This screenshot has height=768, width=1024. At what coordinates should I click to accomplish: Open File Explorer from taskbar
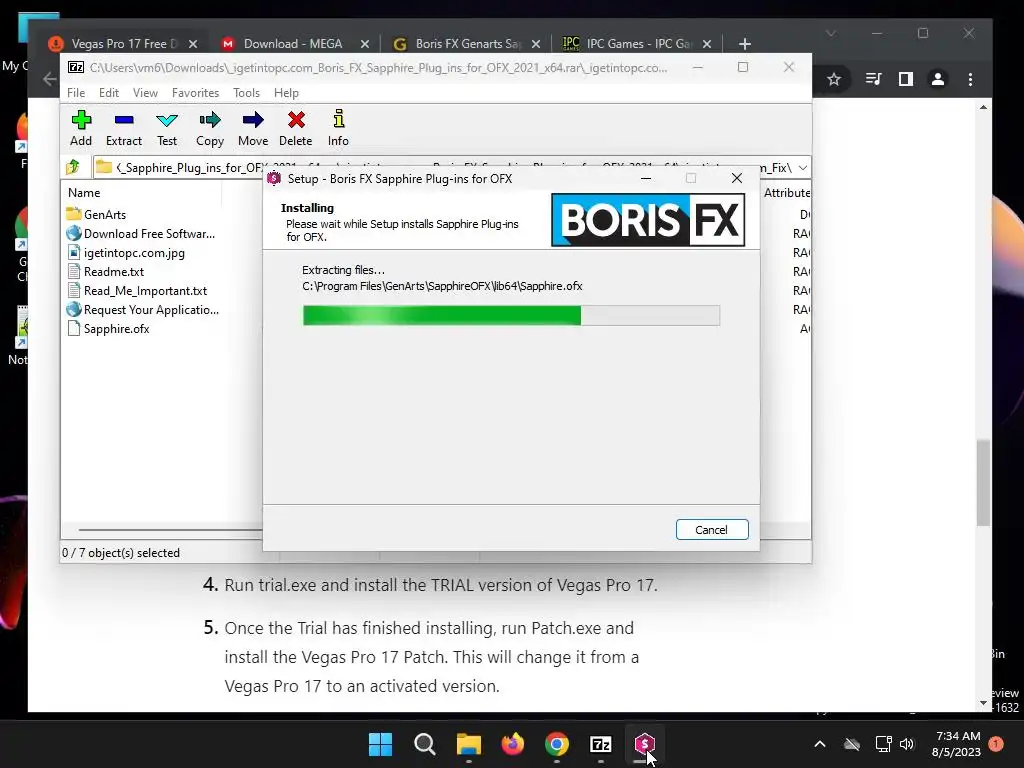tap(468, 744)
